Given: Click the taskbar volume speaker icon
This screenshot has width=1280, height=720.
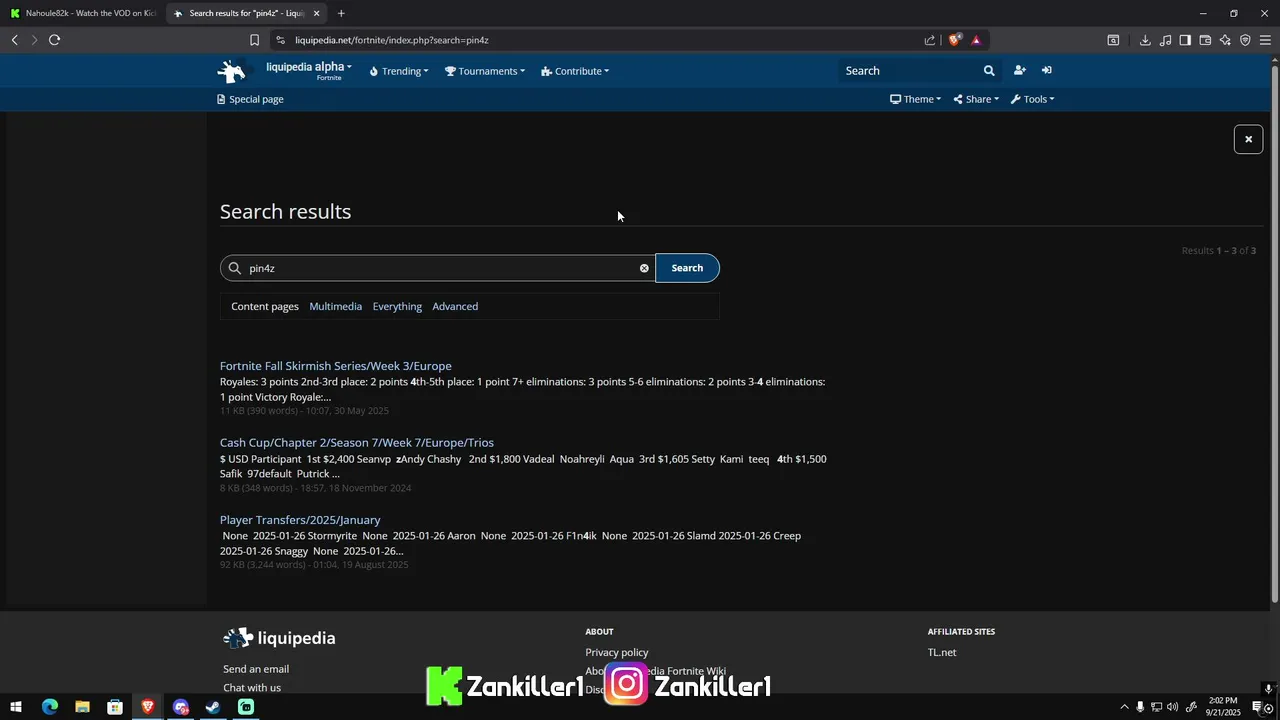Looking at the screenshot, I should (x=1172, y=707).
